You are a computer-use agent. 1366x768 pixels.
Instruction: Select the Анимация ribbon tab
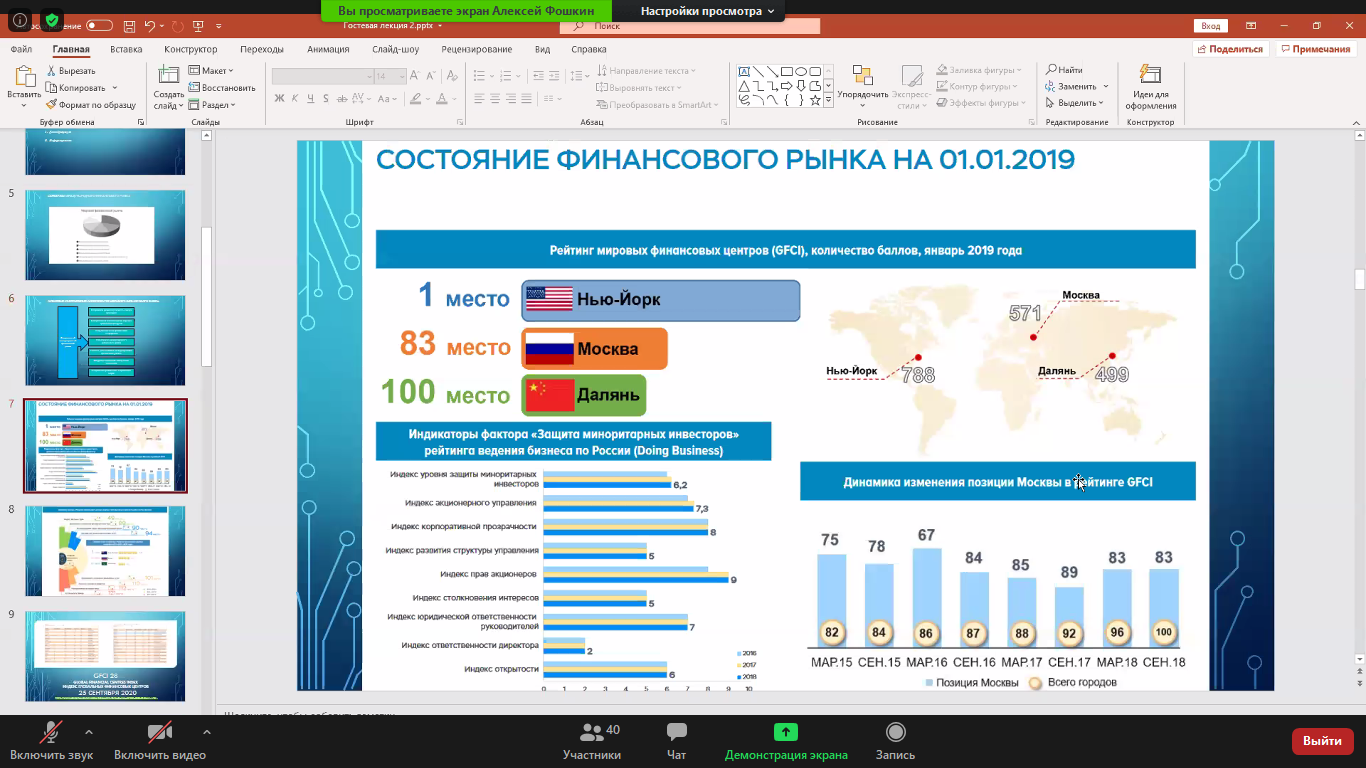(329, 49)
